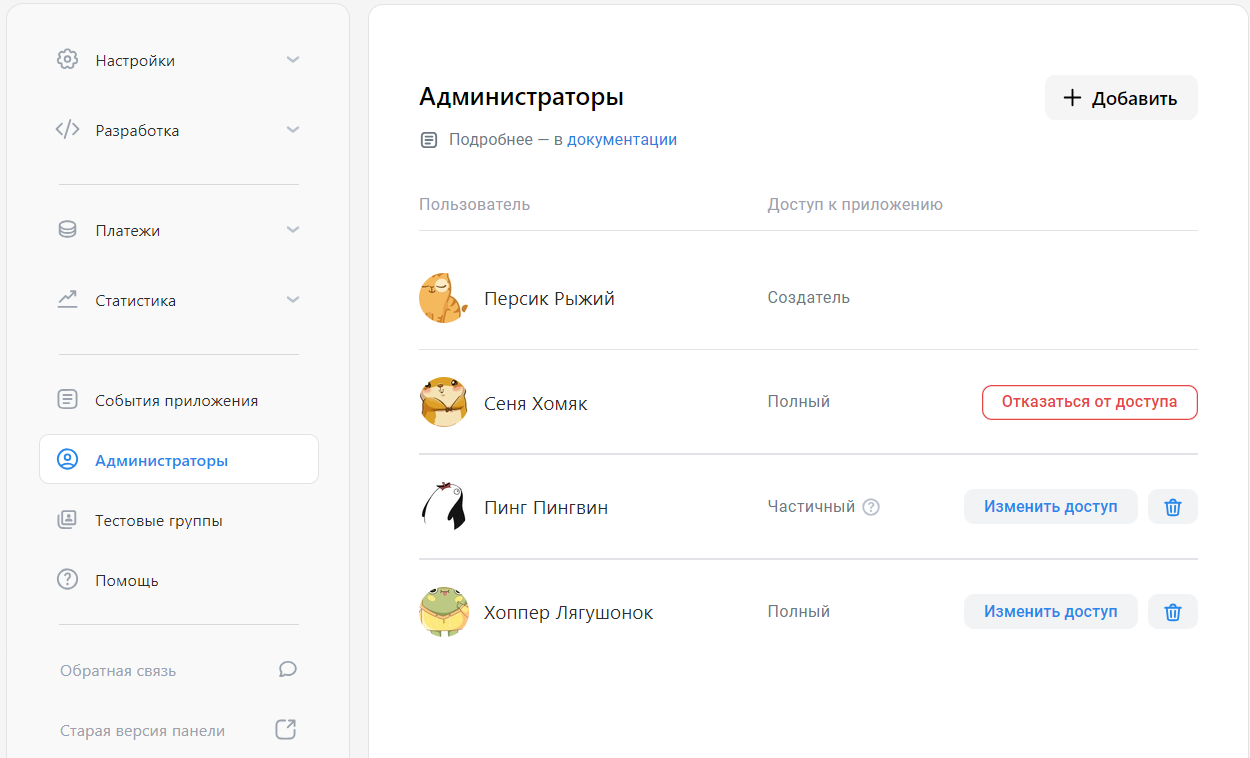The height and width of the screenshot is (758, 1250).
Task: Remove Хоппер Лягушонок using the trash icon
Action: (1172, 611)
